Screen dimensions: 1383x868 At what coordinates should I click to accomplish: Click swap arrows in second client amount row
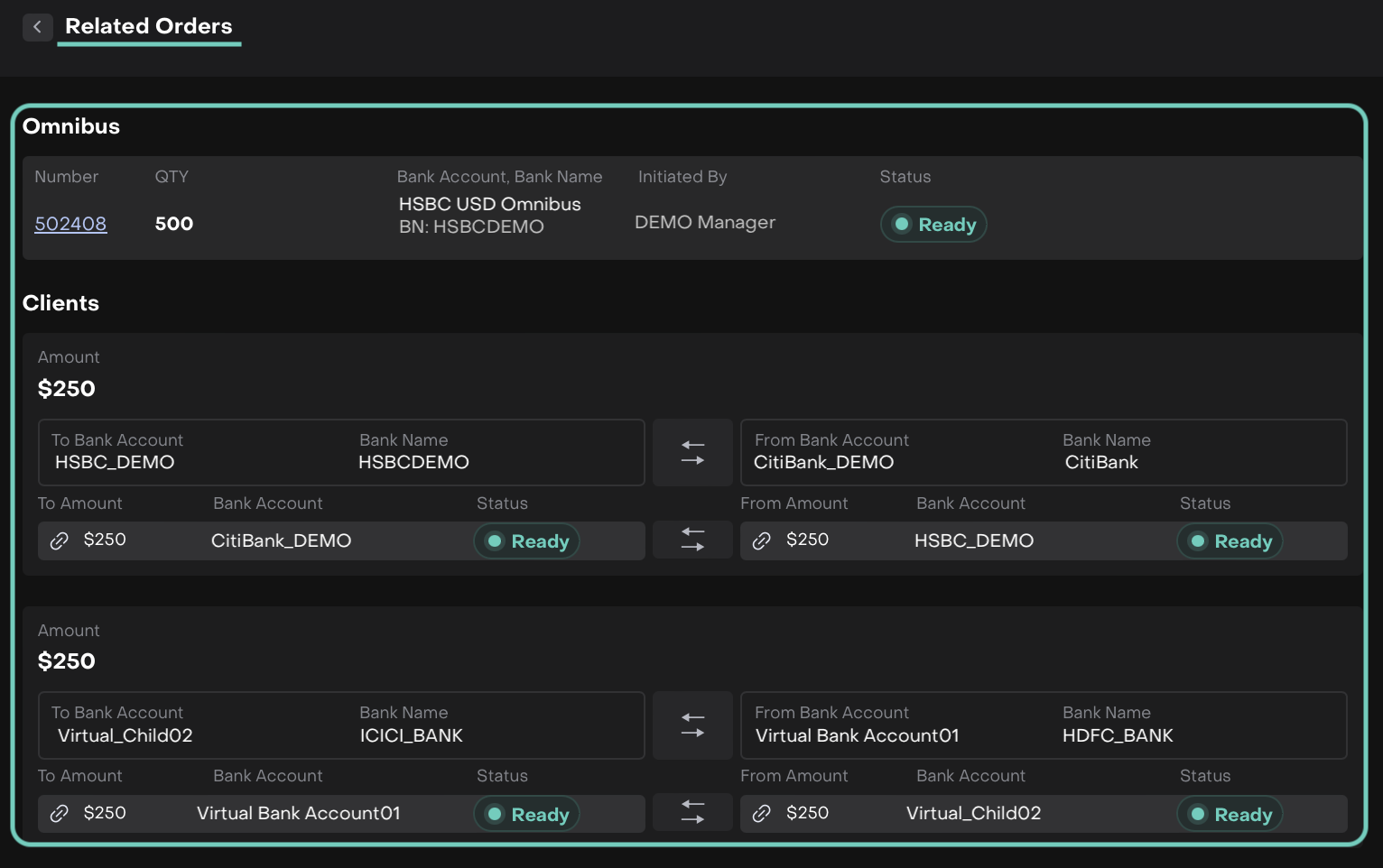[x=692, y=813]
